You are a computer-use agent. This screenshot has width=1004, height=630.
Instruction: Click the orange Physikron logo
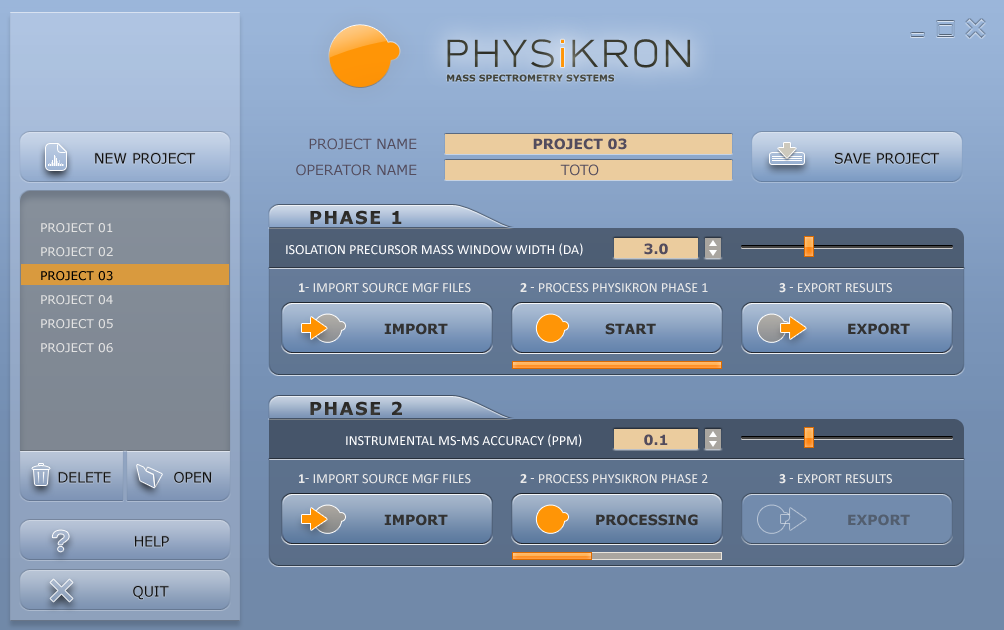click(364, 56)
